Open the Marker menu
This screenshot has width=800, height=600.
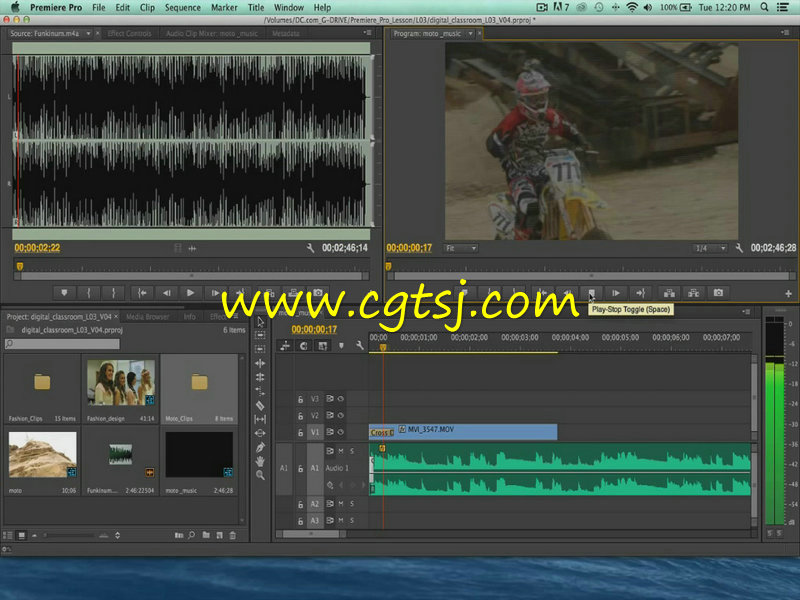click(224, 7)
